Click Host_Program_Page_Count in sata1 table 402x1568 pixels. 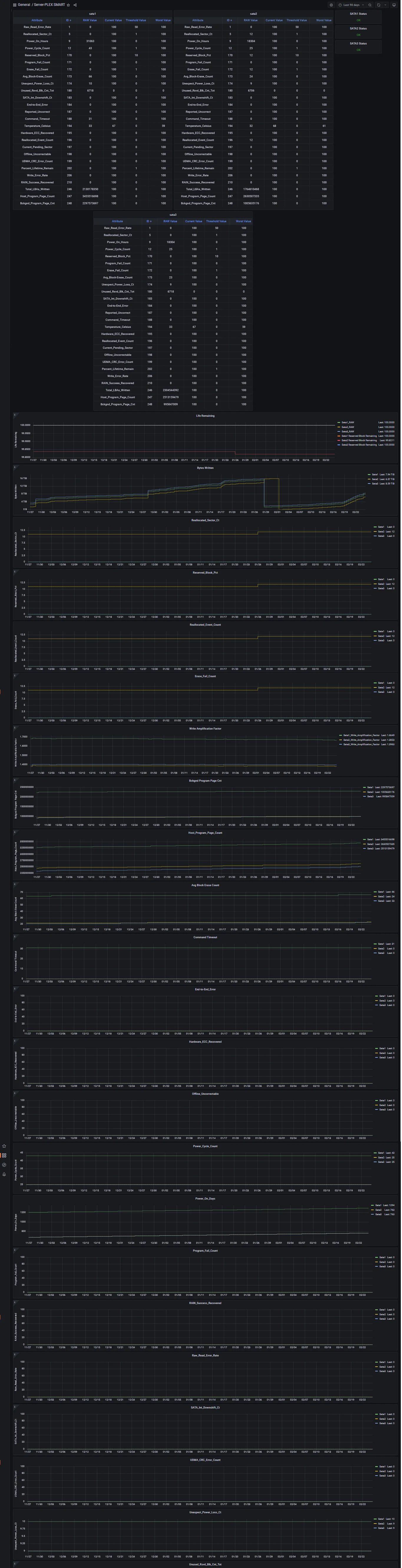pos(37,197)
